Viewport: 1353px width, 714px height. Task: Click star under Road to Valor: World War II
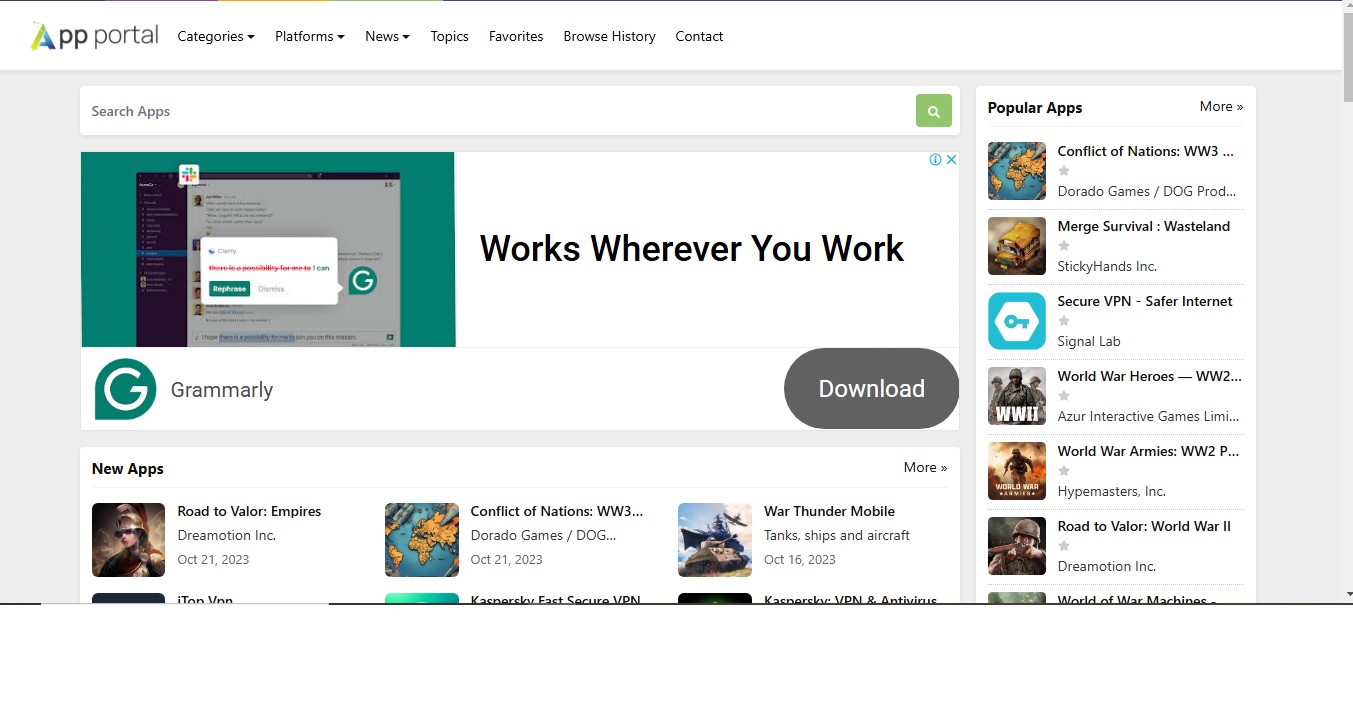click(1064, 546)
